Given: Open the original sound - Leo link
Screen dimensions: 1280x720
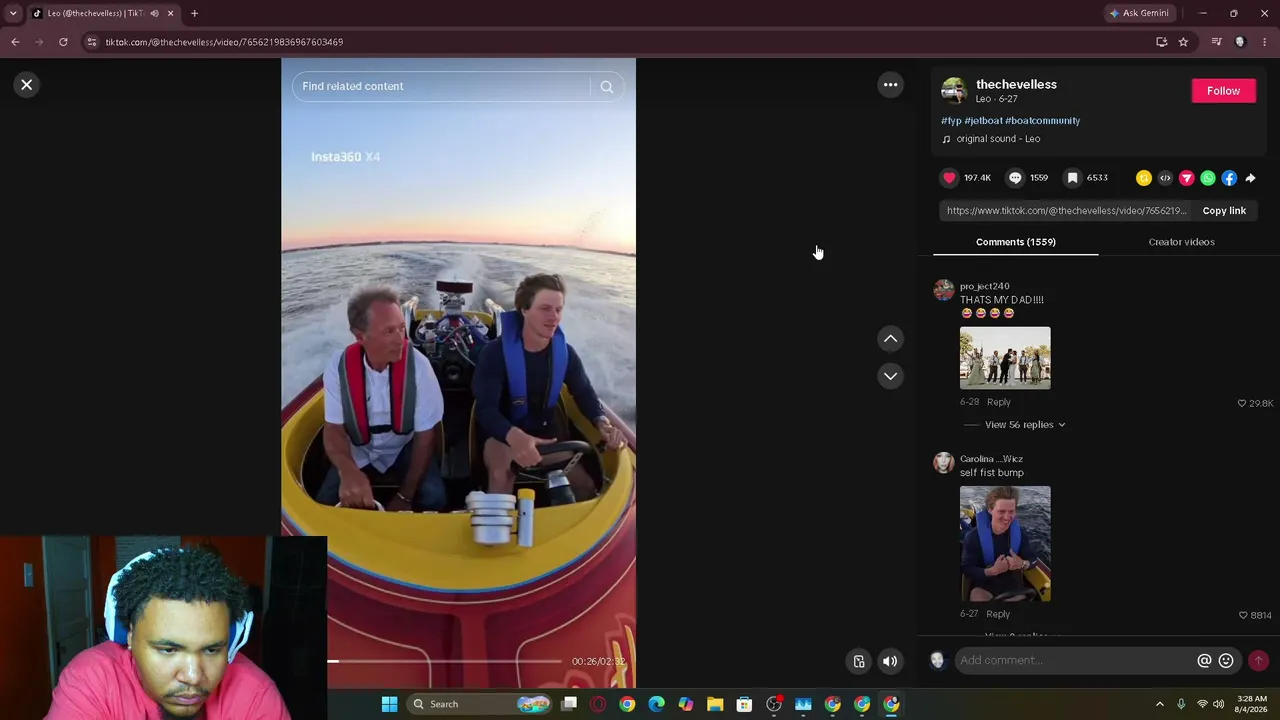Looking at the screenshot, I should pos(998,139).
